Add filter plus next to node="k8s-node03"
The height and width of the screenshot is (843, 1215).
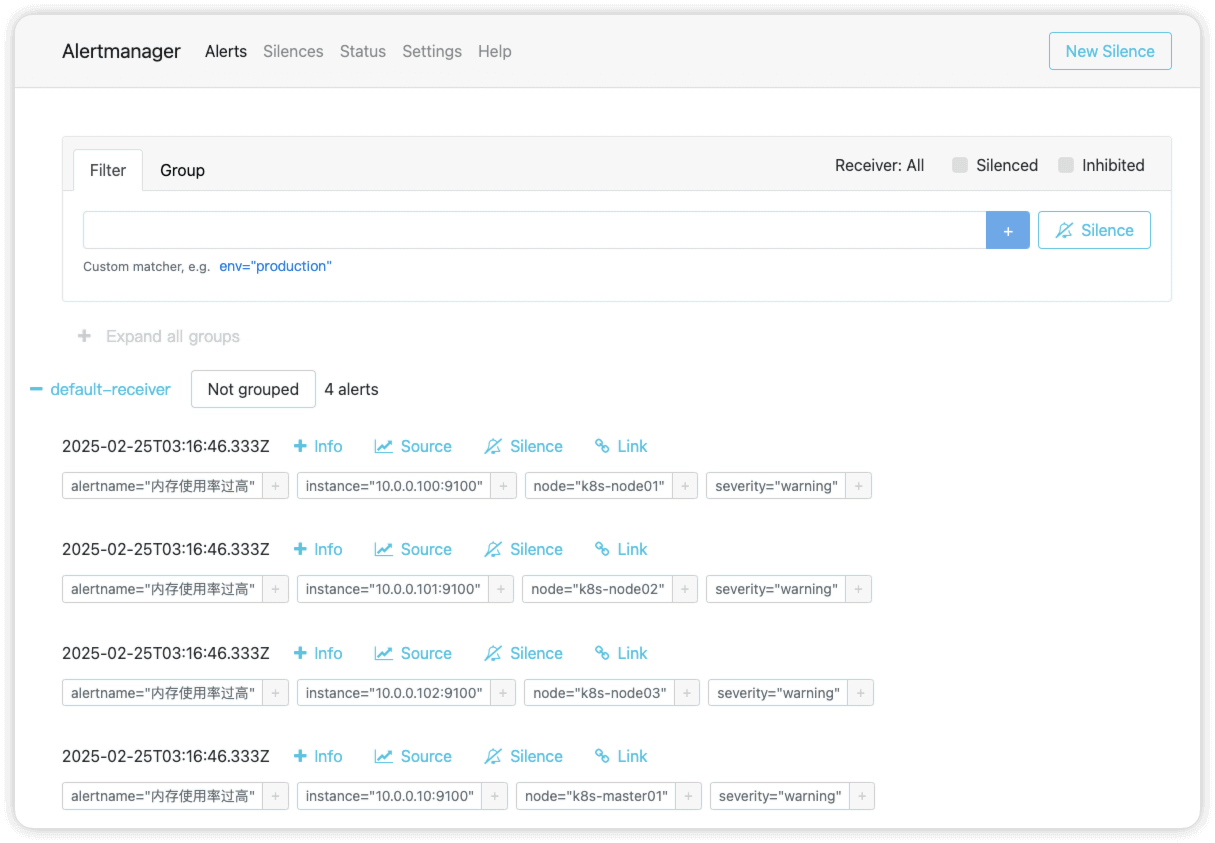687,693
